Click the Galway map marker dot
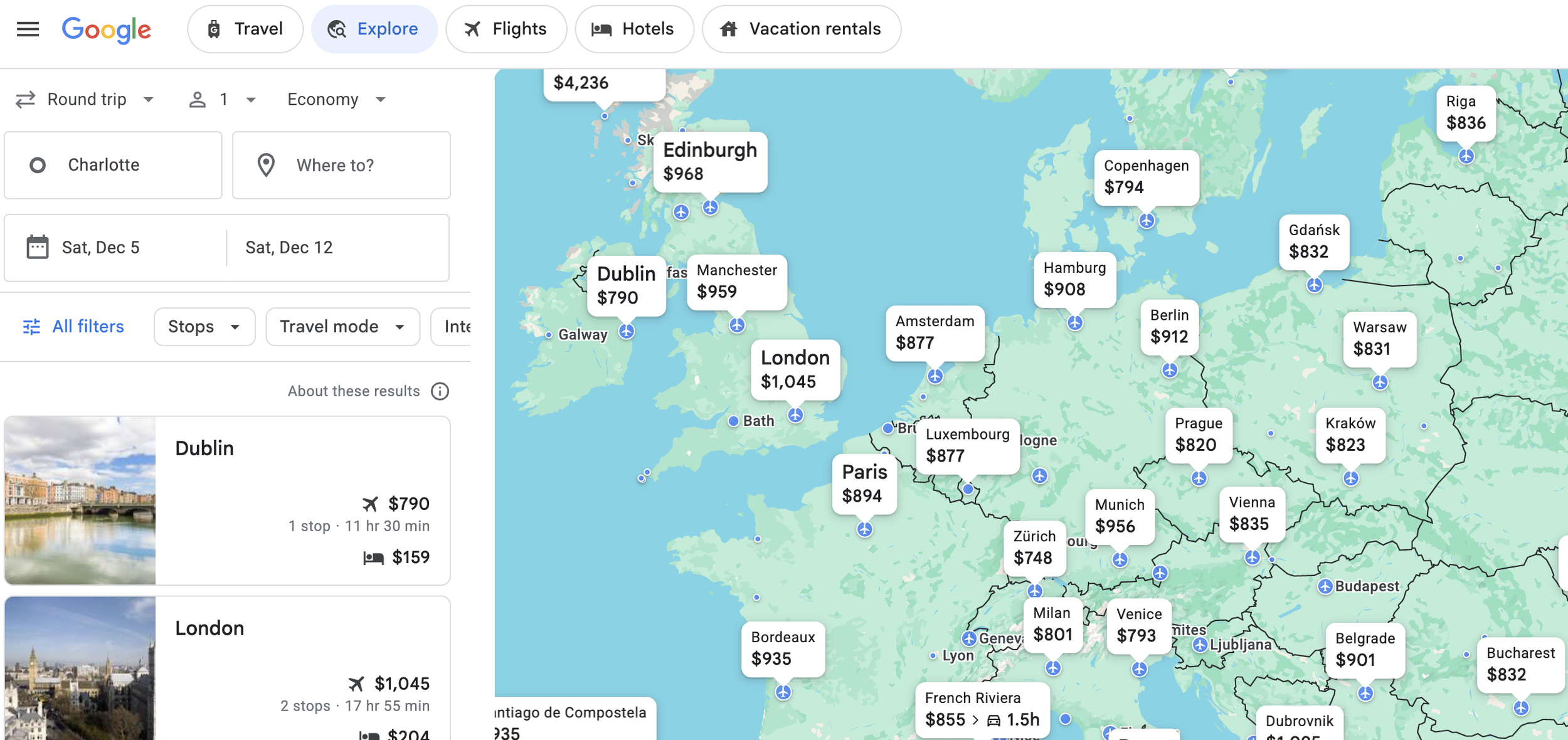The image size is (1568, 740). click(549, 335)
